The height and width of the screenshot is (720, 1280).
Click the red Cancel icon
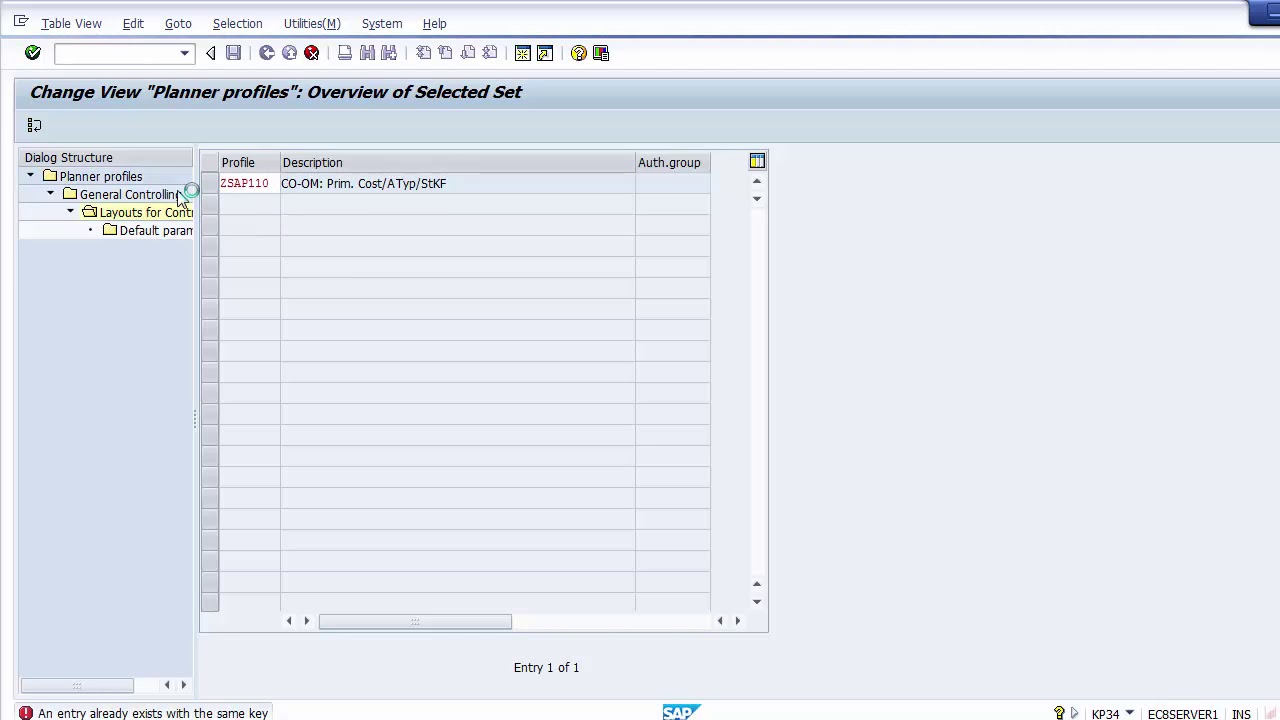311,53
